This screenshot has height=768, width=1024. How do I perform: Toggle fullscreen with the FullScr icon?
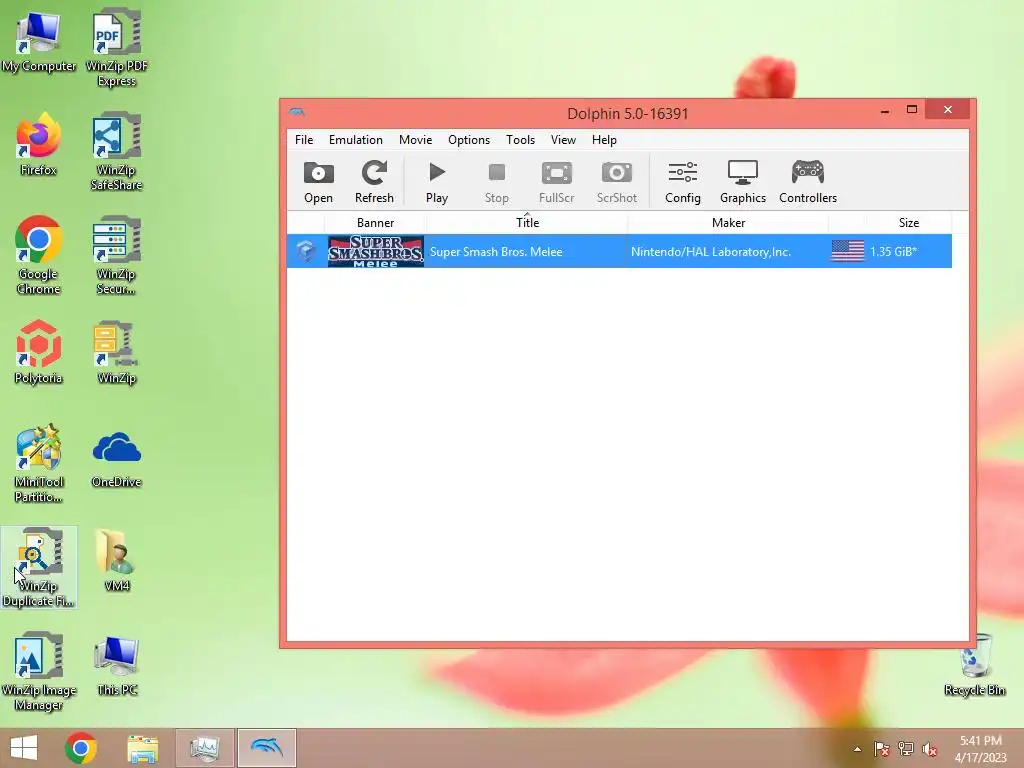click(556, 182)
